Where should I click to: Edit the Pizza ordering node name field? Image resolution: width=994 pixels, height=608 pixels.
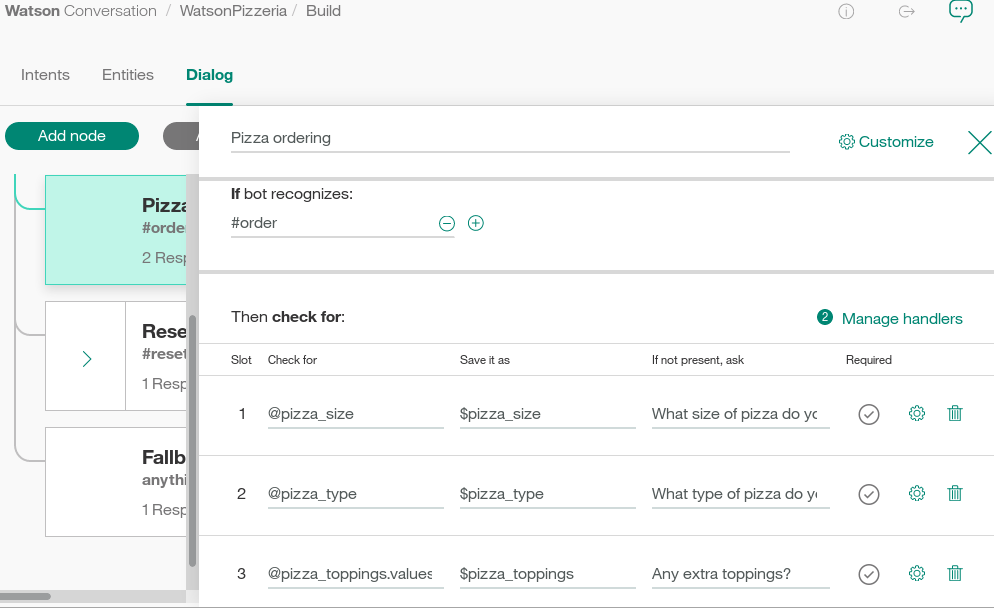click(510, 138)
